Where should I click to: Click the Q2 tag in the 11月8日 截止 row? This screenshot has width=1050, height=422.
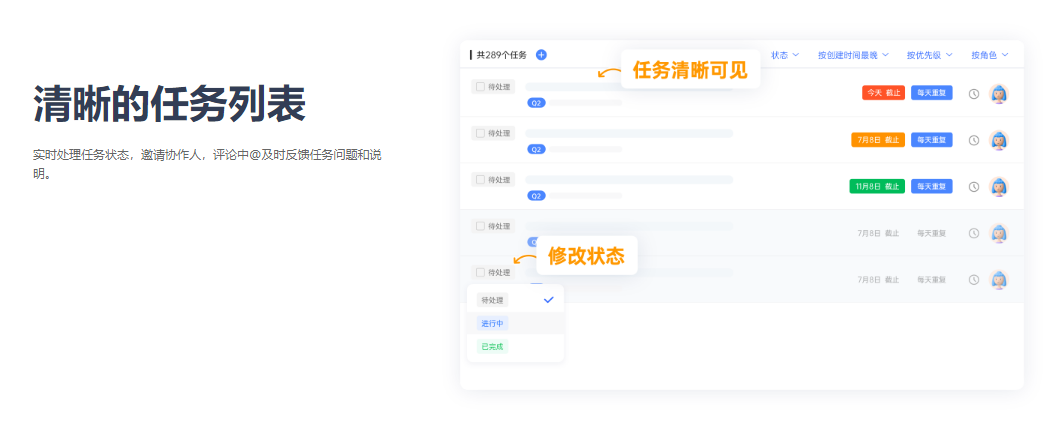(x=536, y=196)
